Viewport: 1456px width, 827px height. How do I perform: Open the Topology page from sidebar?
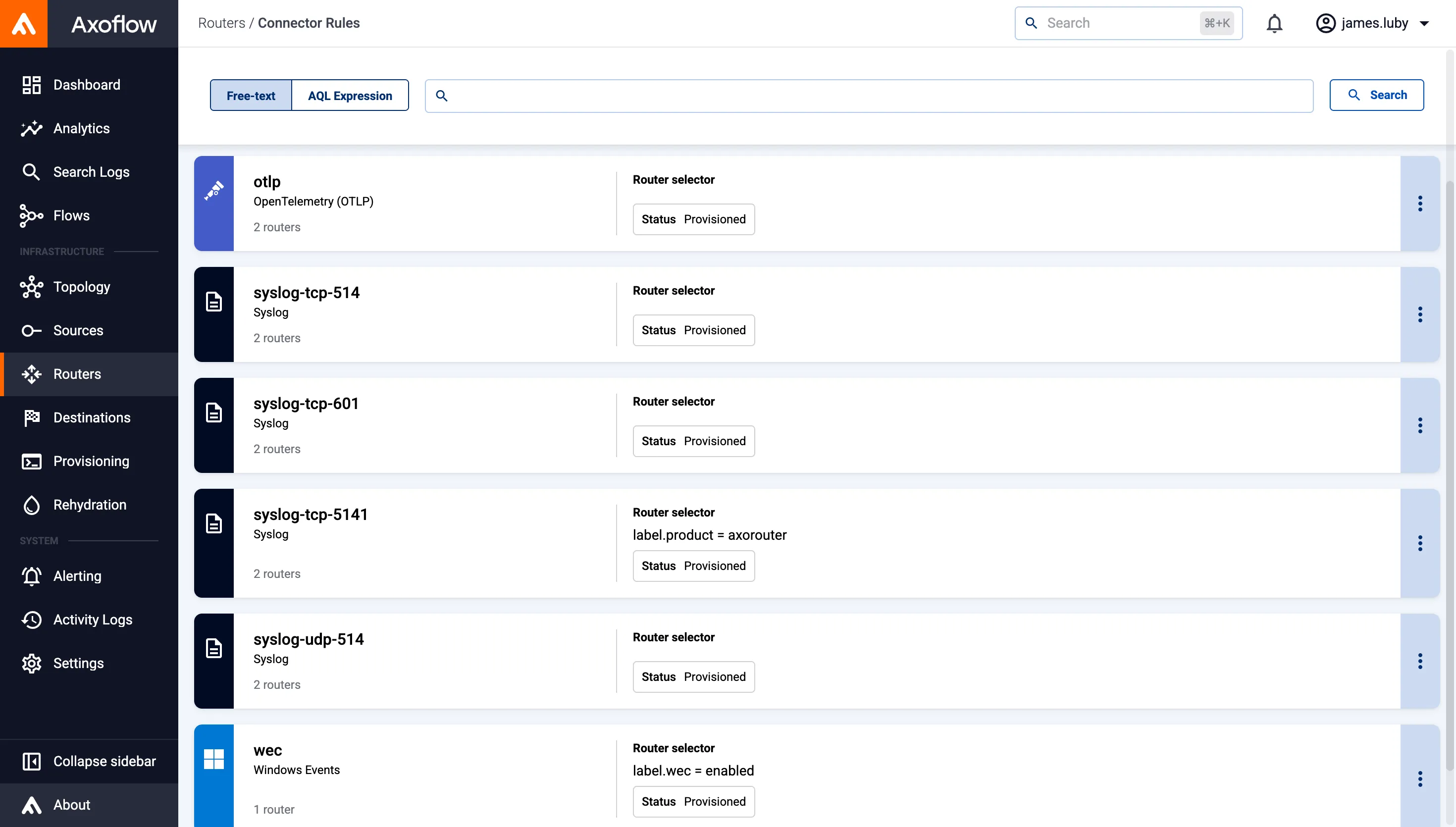[81, 287]
